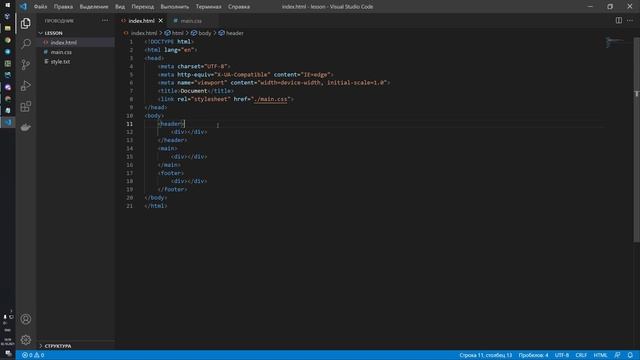Select index.html in the explorer tree

[64, 42]
